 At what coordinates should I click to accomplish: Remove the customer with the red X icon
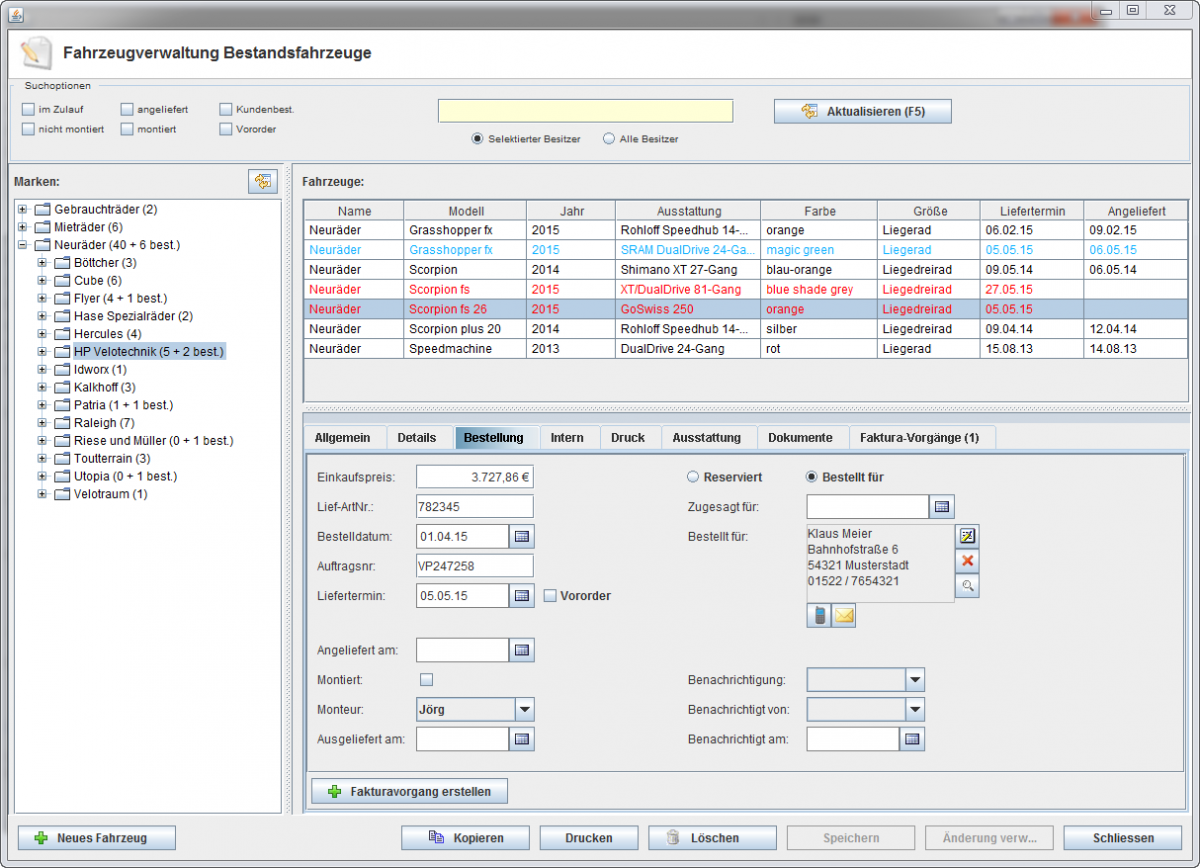(x=967, y=561)
